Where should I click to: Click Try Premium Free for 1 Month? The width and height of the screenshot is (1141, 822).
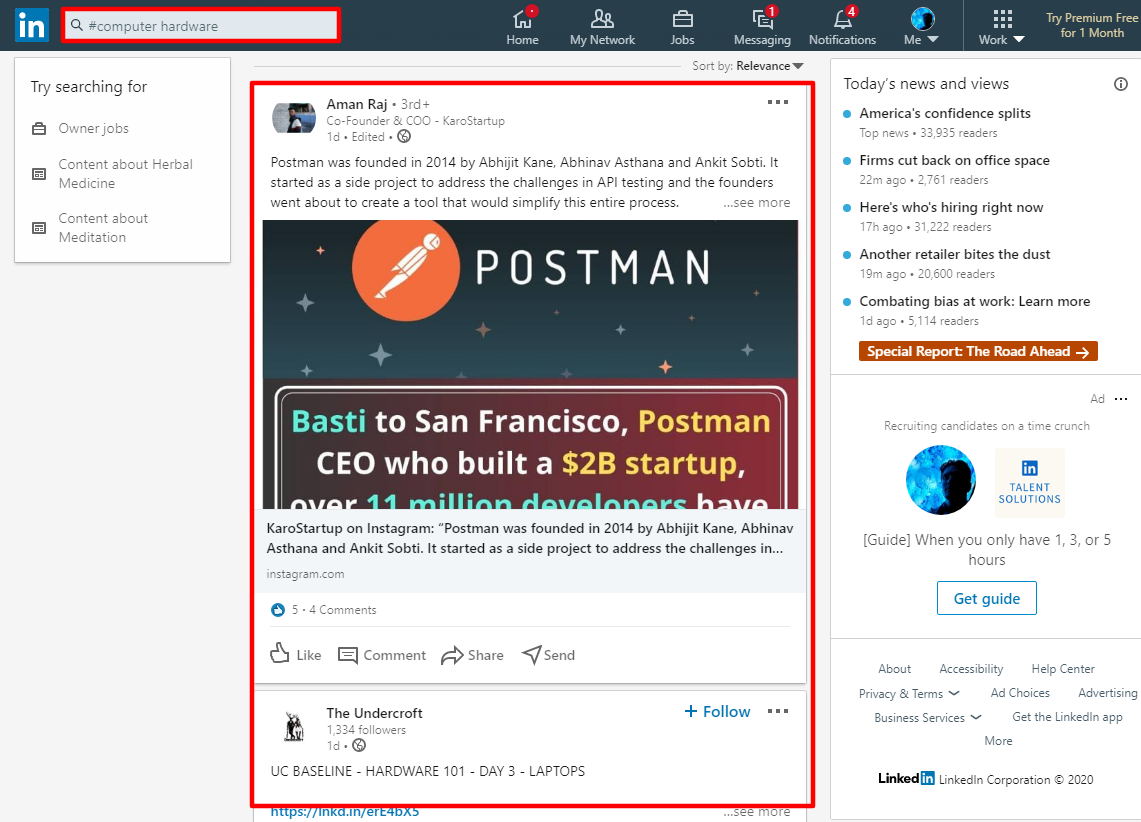tap(1092, 25)
